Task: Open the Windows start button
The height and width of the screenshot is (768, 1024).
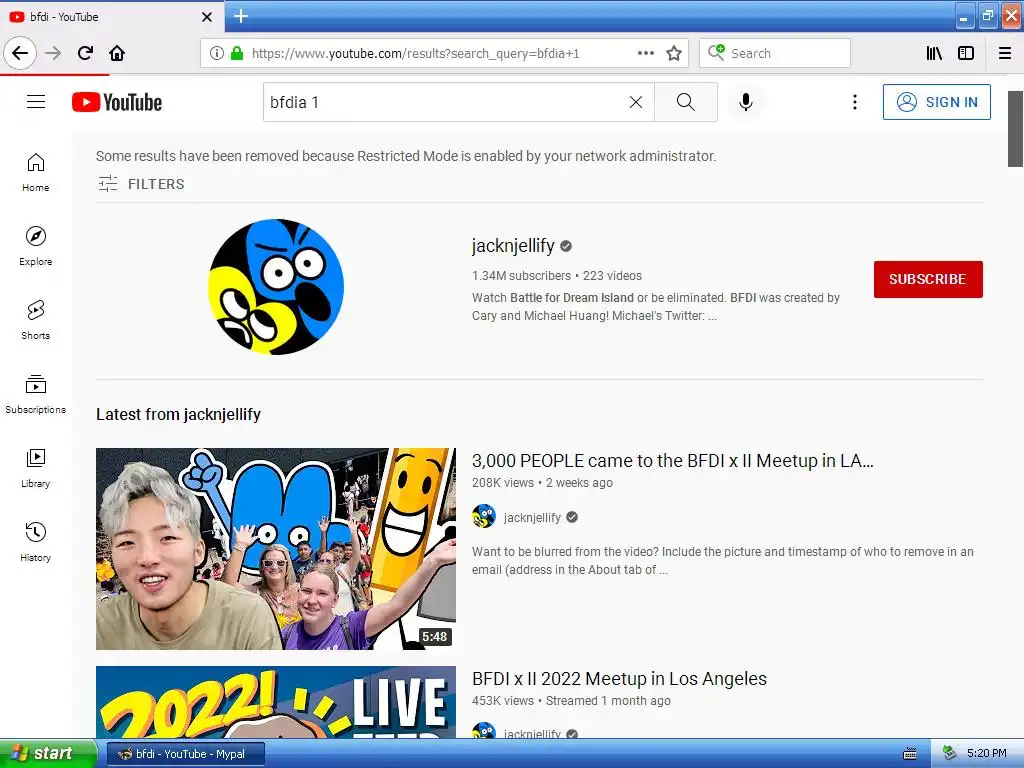Action: point(48,753)
